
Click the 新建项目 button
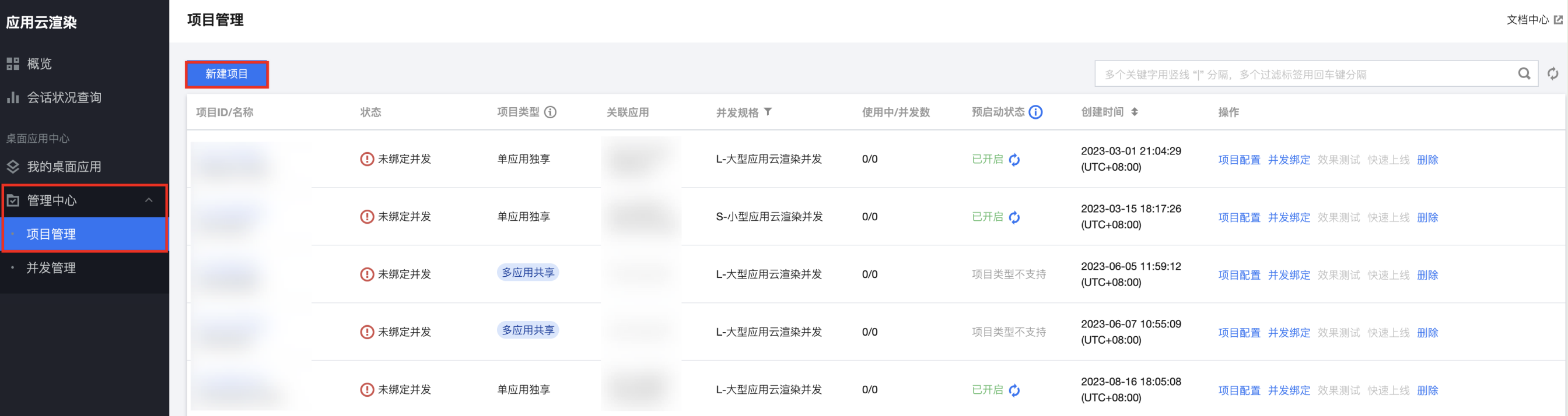point(226,74)
